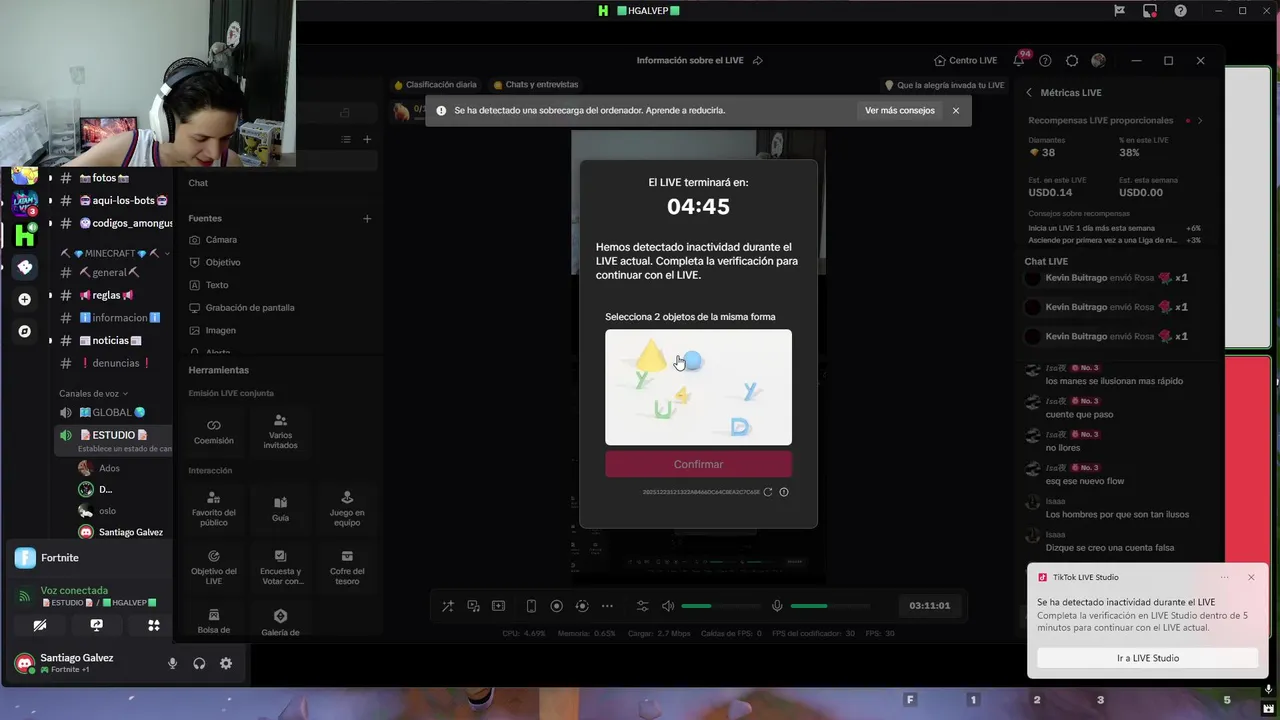Open Discord channel noticias
Image resolution: width=1280 pixels, height=720 pixels.
click(113, 340)
